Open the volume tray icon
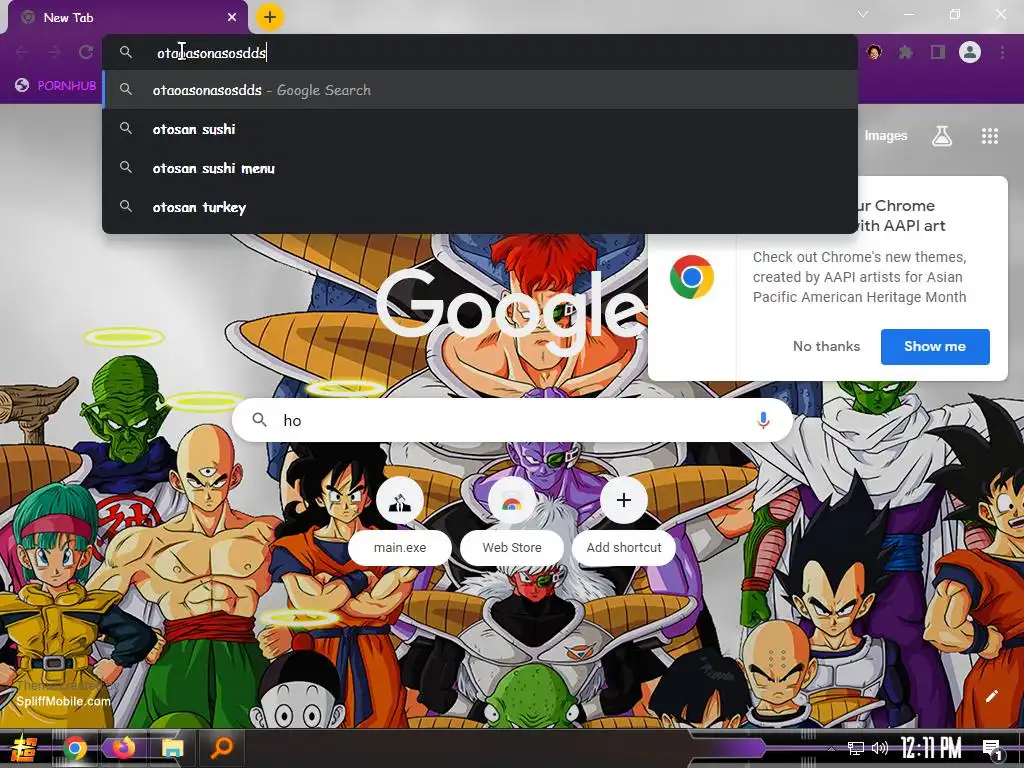Viewport: 1024px width, 768px height. pos(880,748)
